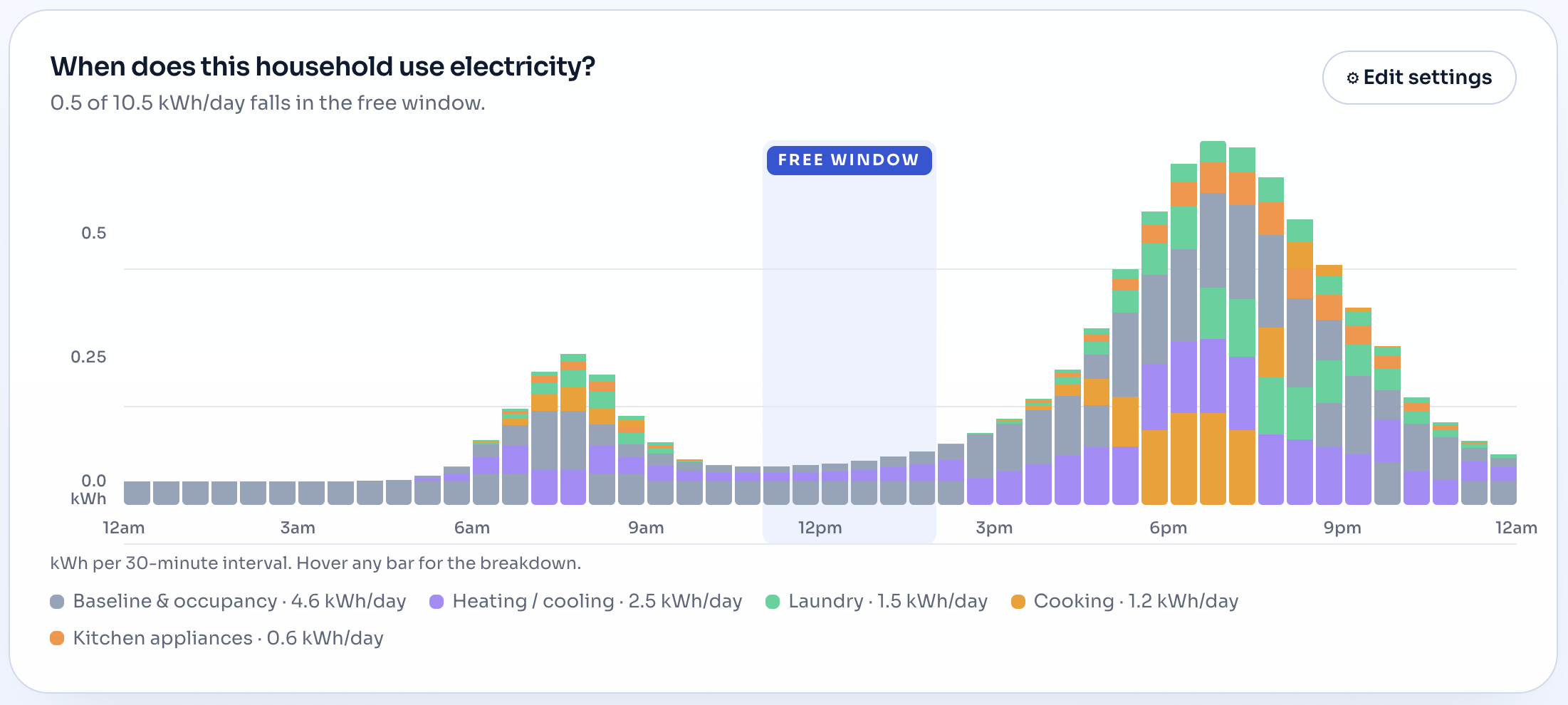
Task: Click the 3am label on the time axis
Action: pyautogui.click(x=298, y=528)
